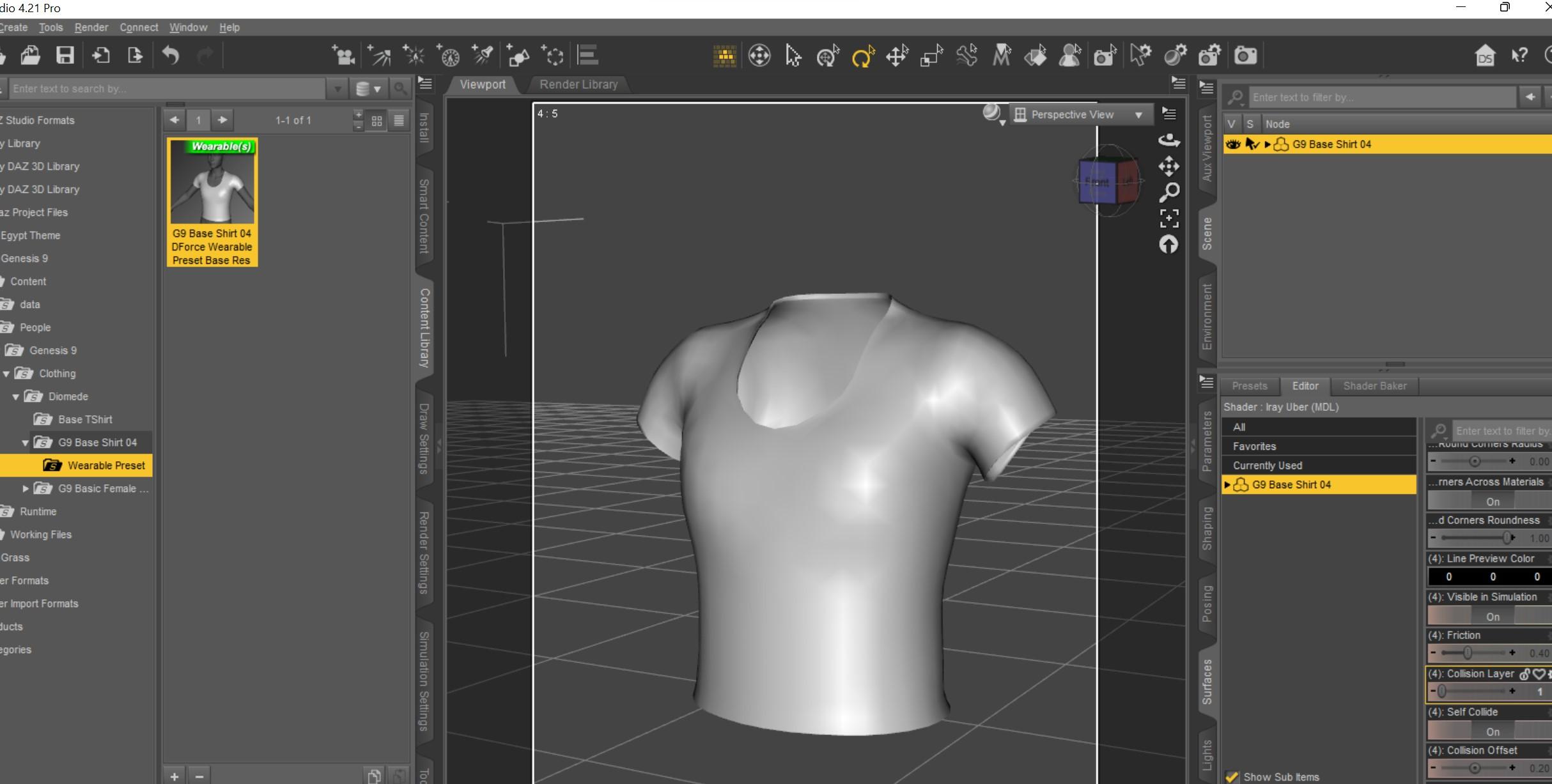This screenshot has width=1552, height=784.
Task: Open the Render menu
Action: (x=91, y=27)
